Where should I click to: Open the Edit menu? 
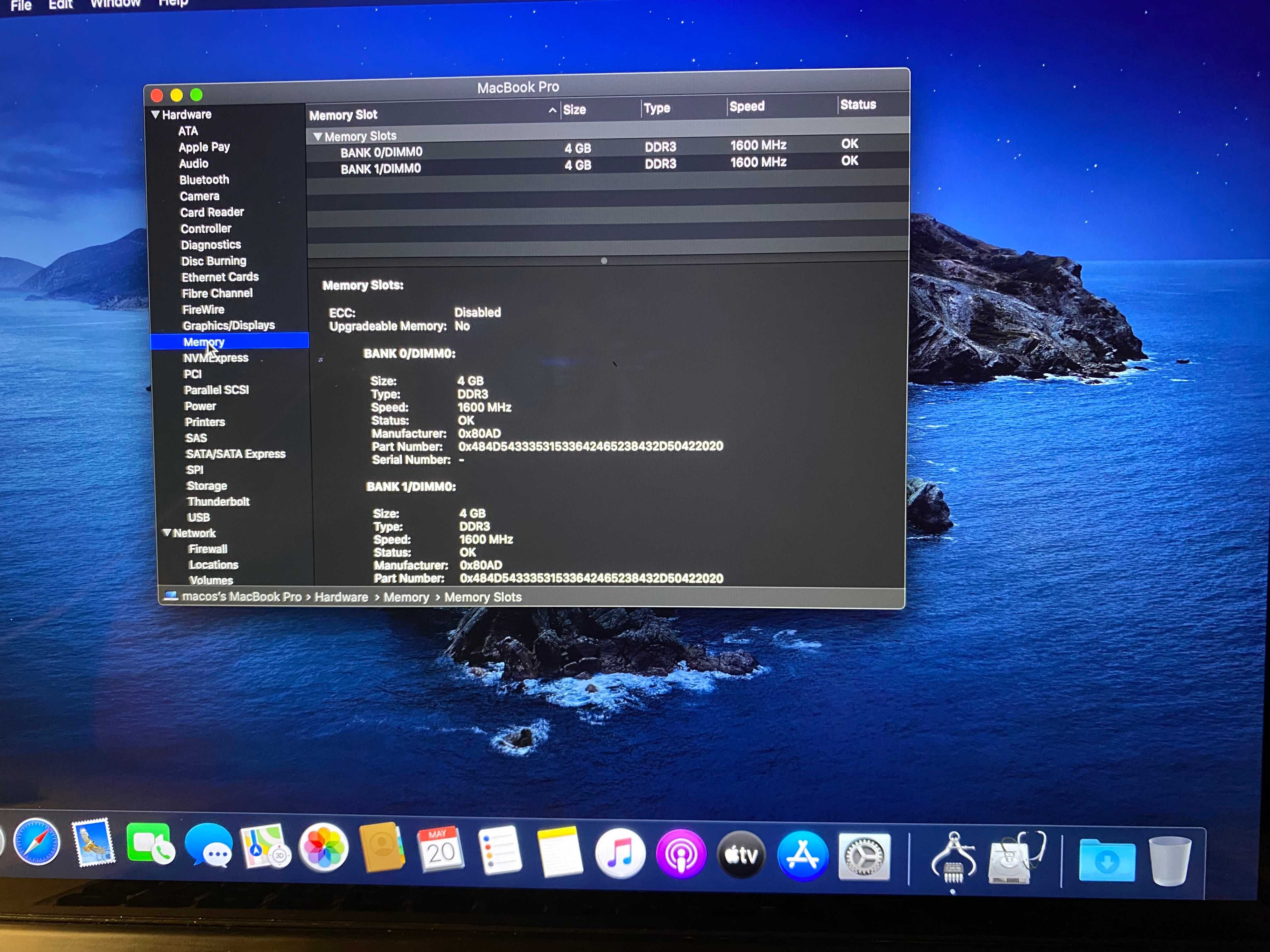click(x=60, y=5)
